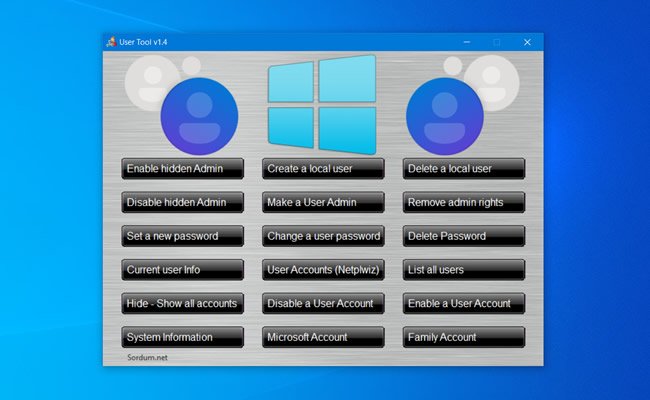Select Make a User Admin
The width and height of the screenshot is (650, 400).
pyautogui.click(x=323, y=202)
